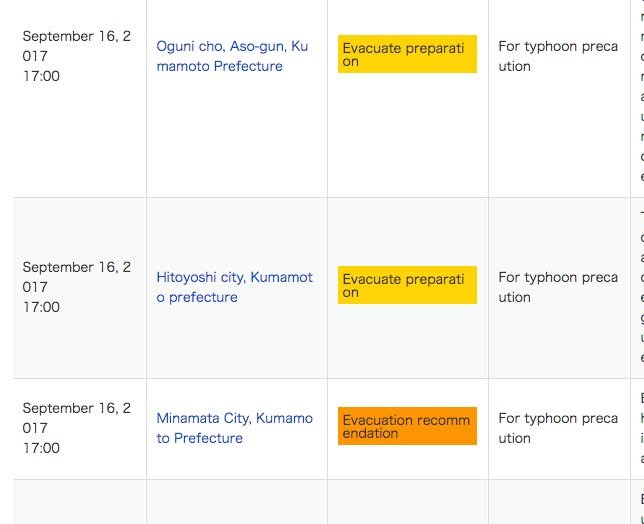This screenshot has width=644, height=524.
Task: Click the blank cell below the Evacuation recommendation badge
Action: pyautogui.click(x=407, y=502)
